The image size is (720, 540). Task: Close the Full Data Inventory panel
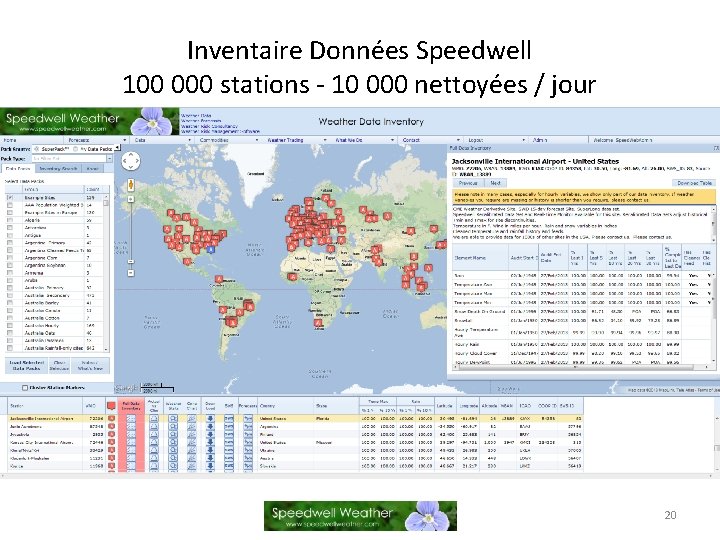pos(716,148)
